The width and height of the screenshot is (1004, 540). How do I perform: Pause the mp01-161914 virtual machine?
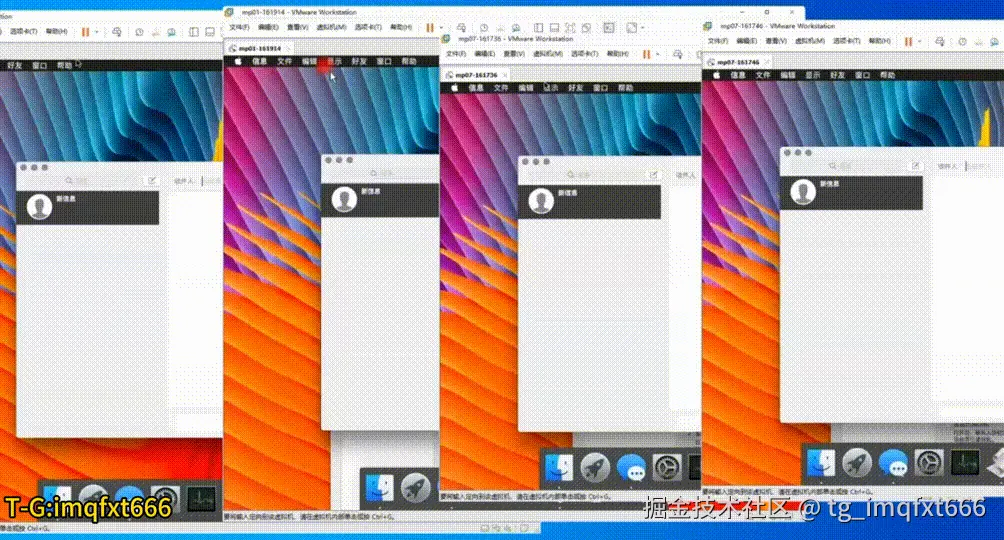[x=430, y=28]
